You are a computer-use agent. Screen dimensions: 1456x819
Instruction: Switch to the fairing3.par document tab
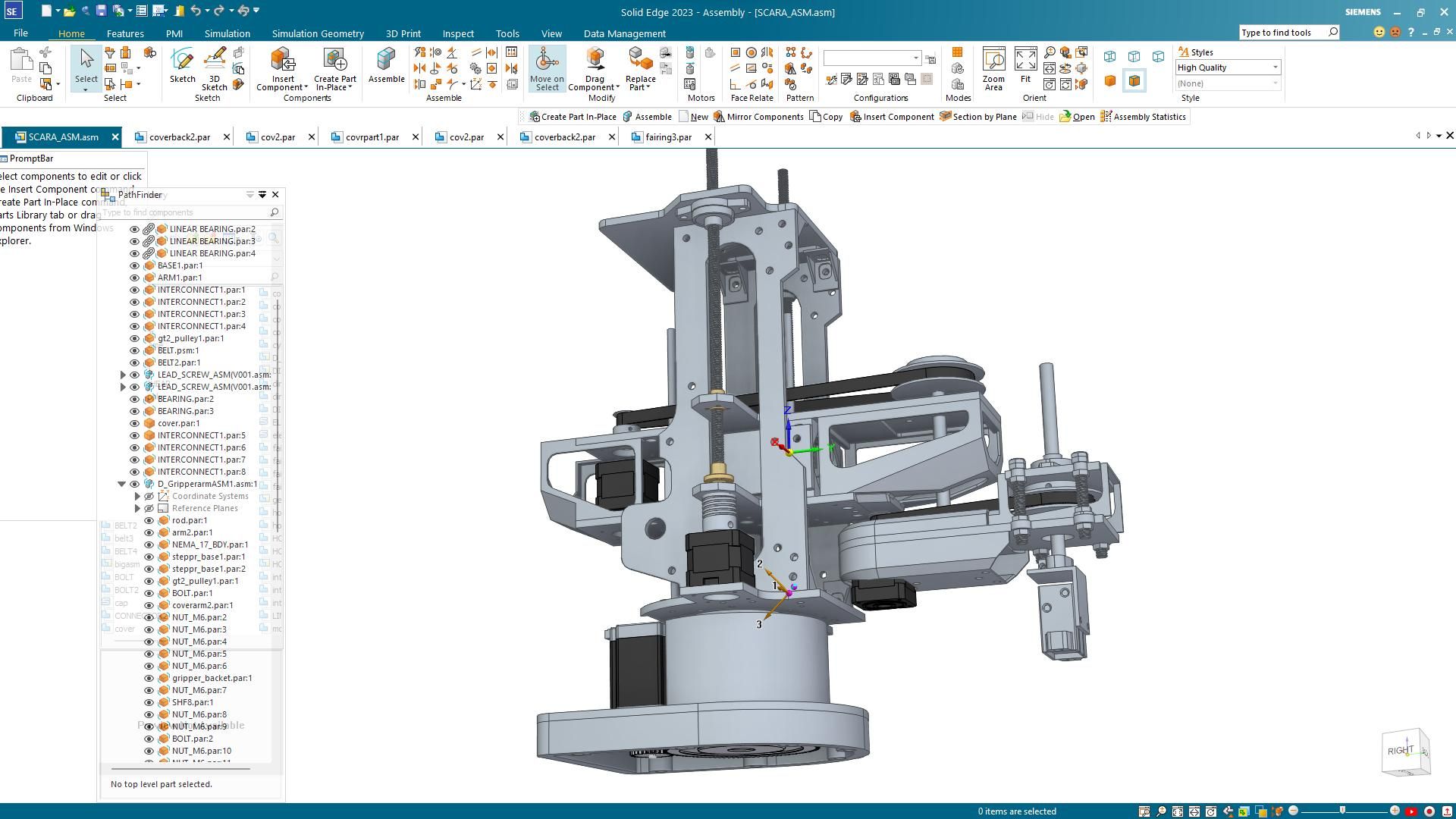click(667, 137)
